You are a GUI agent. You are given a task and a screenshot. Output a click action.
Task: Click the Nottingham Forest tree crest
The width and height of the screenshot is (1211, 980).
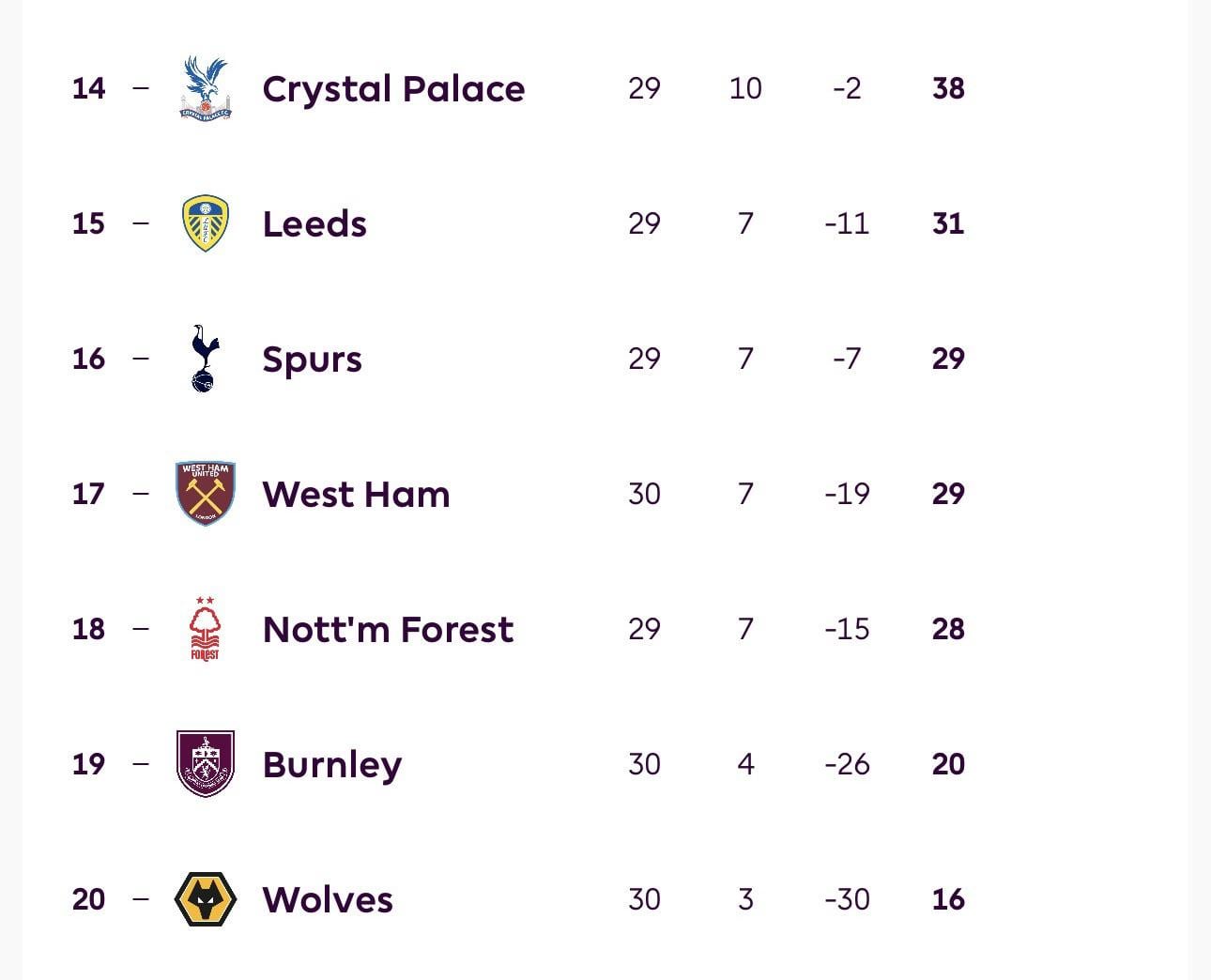coord(205,629)
